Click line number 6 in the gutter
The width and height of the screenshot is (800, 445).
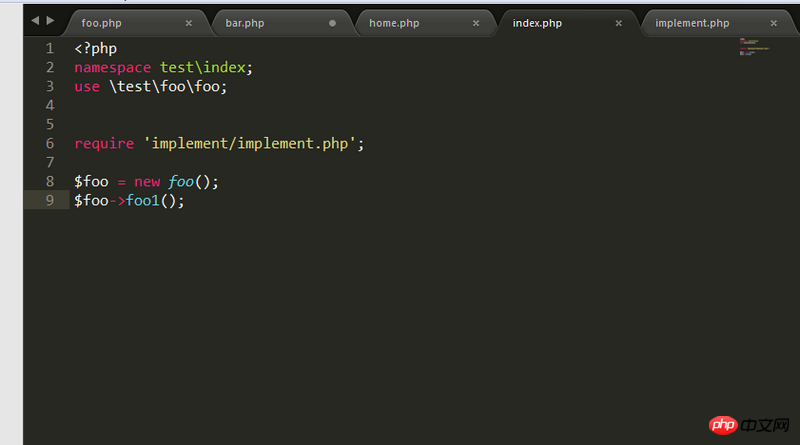coord(50,143)
